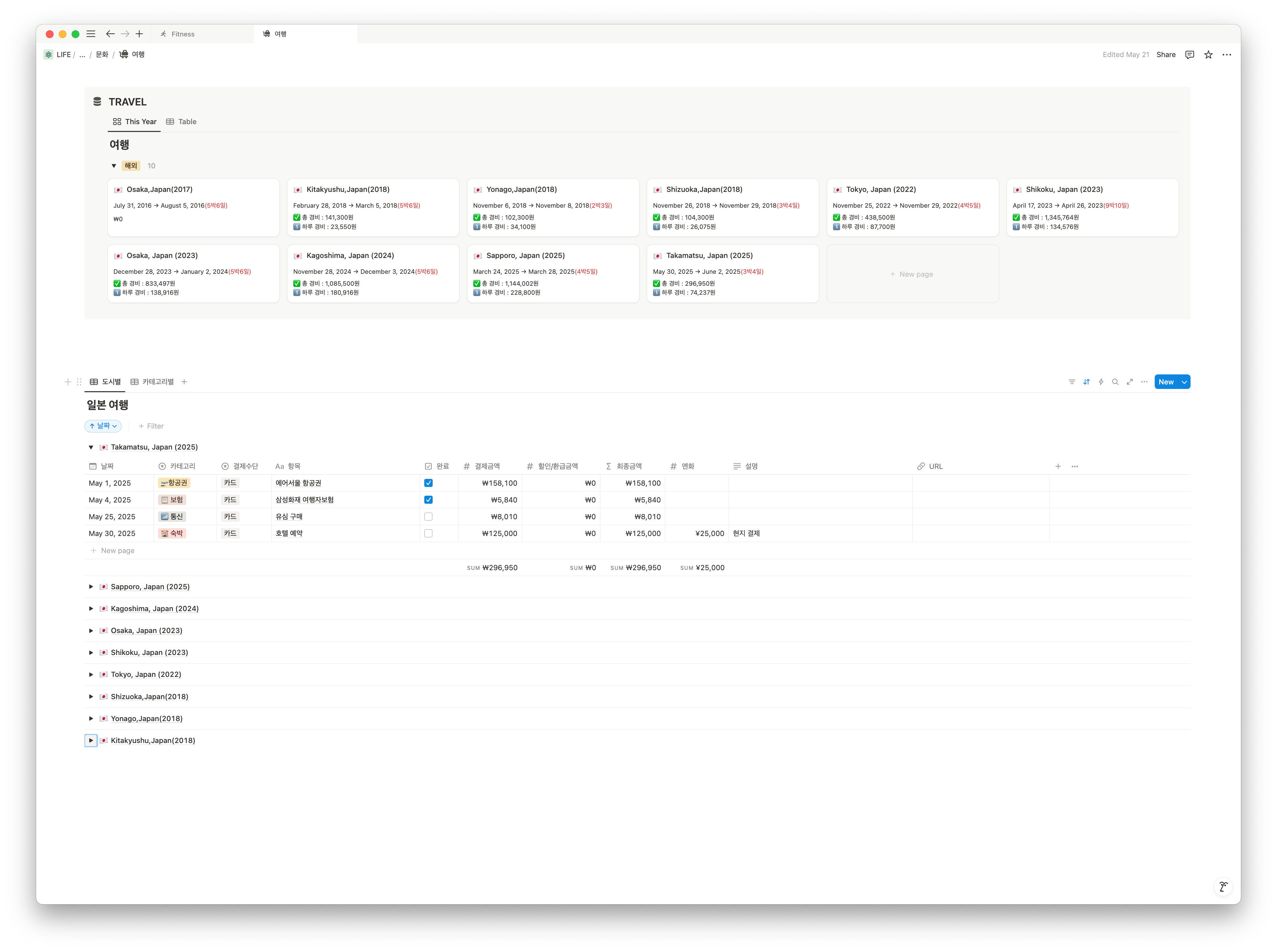Viewport: 1277px width, 952px height.
Task: Uncheck 완료 for 에어서울 항공권 row
Action: point(428,483)
